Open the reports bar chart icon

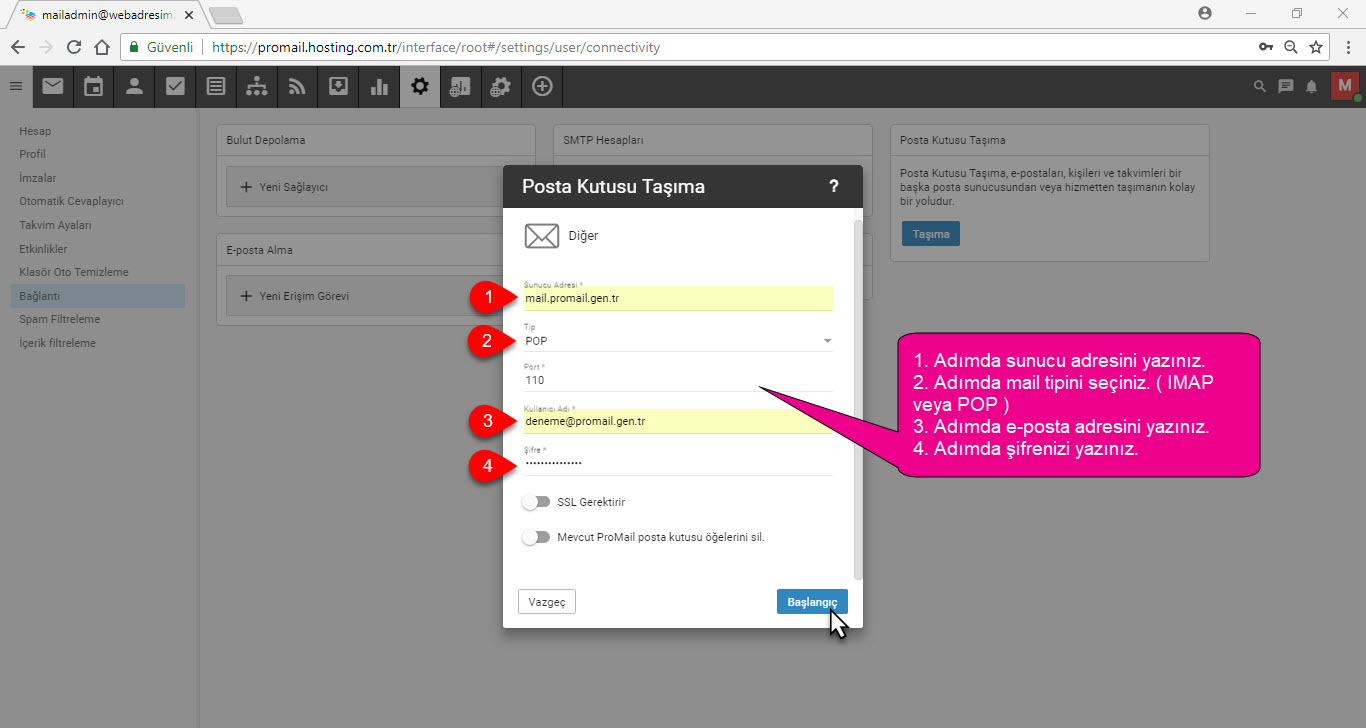[379, 87]
